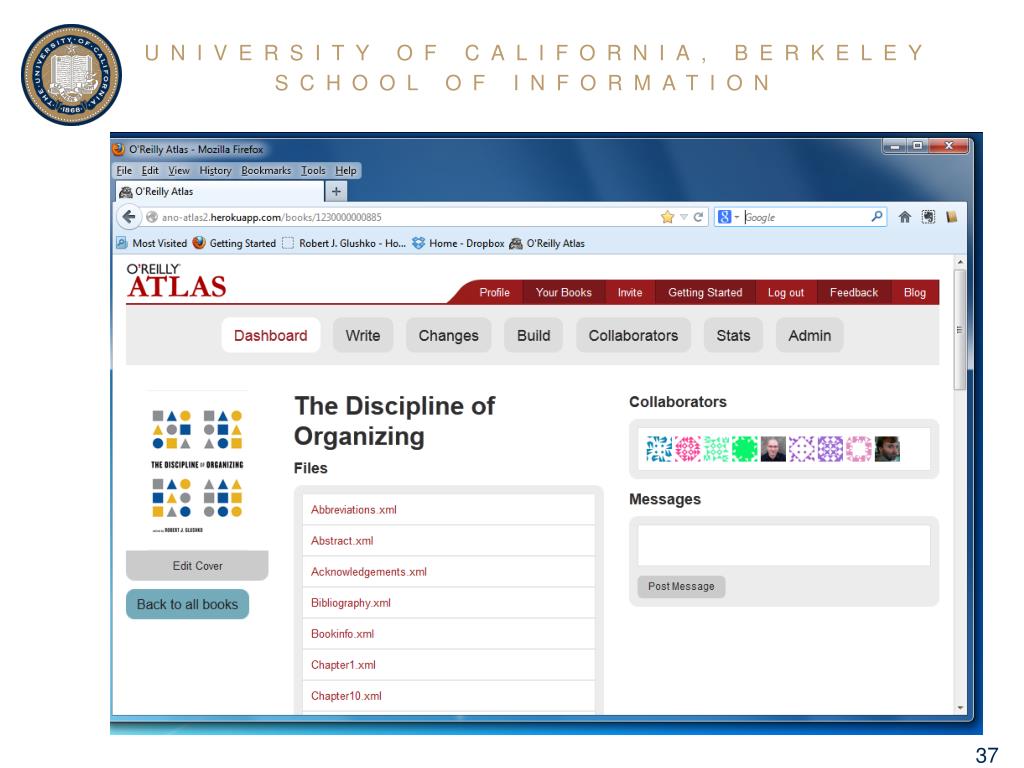Click the bright green collaborator avatar
This screenshot has height=768, width=1024.
[744, 449]
